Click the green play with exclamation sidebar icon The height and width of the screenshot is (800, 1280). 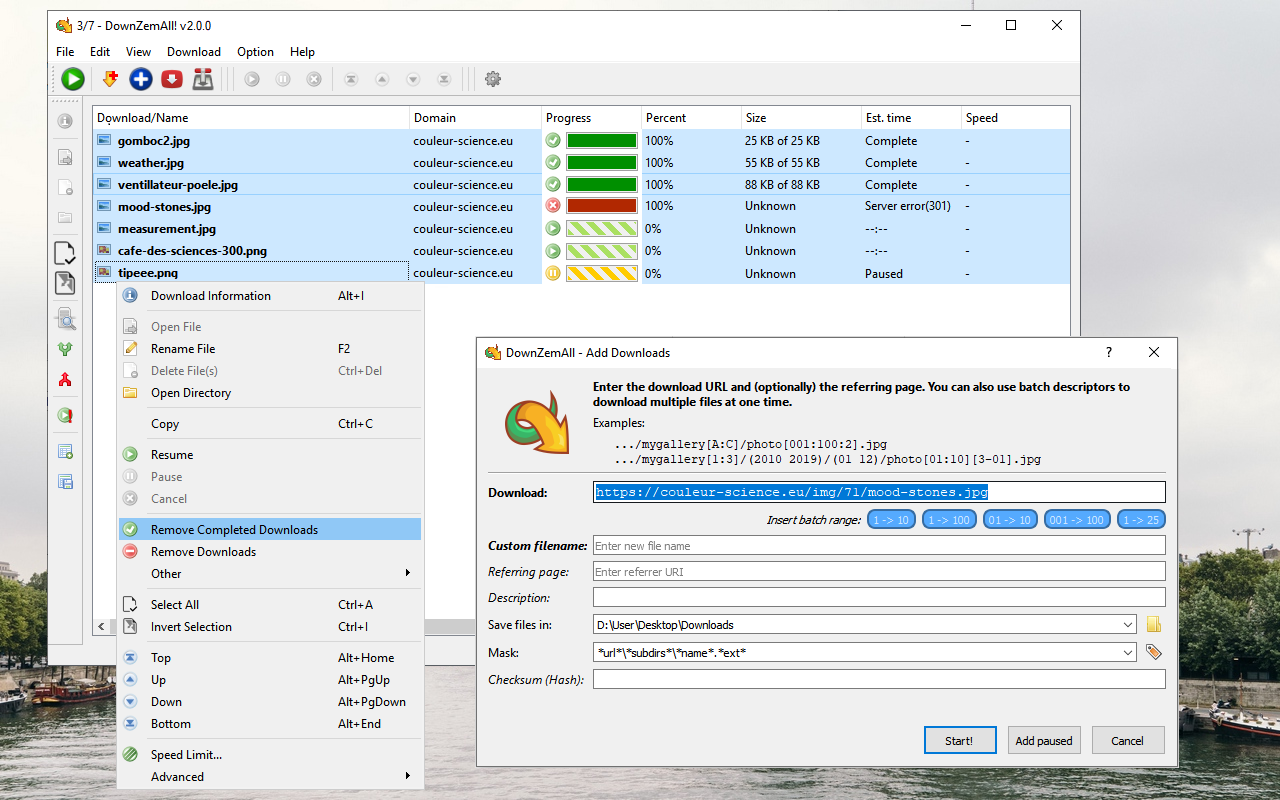65,415
